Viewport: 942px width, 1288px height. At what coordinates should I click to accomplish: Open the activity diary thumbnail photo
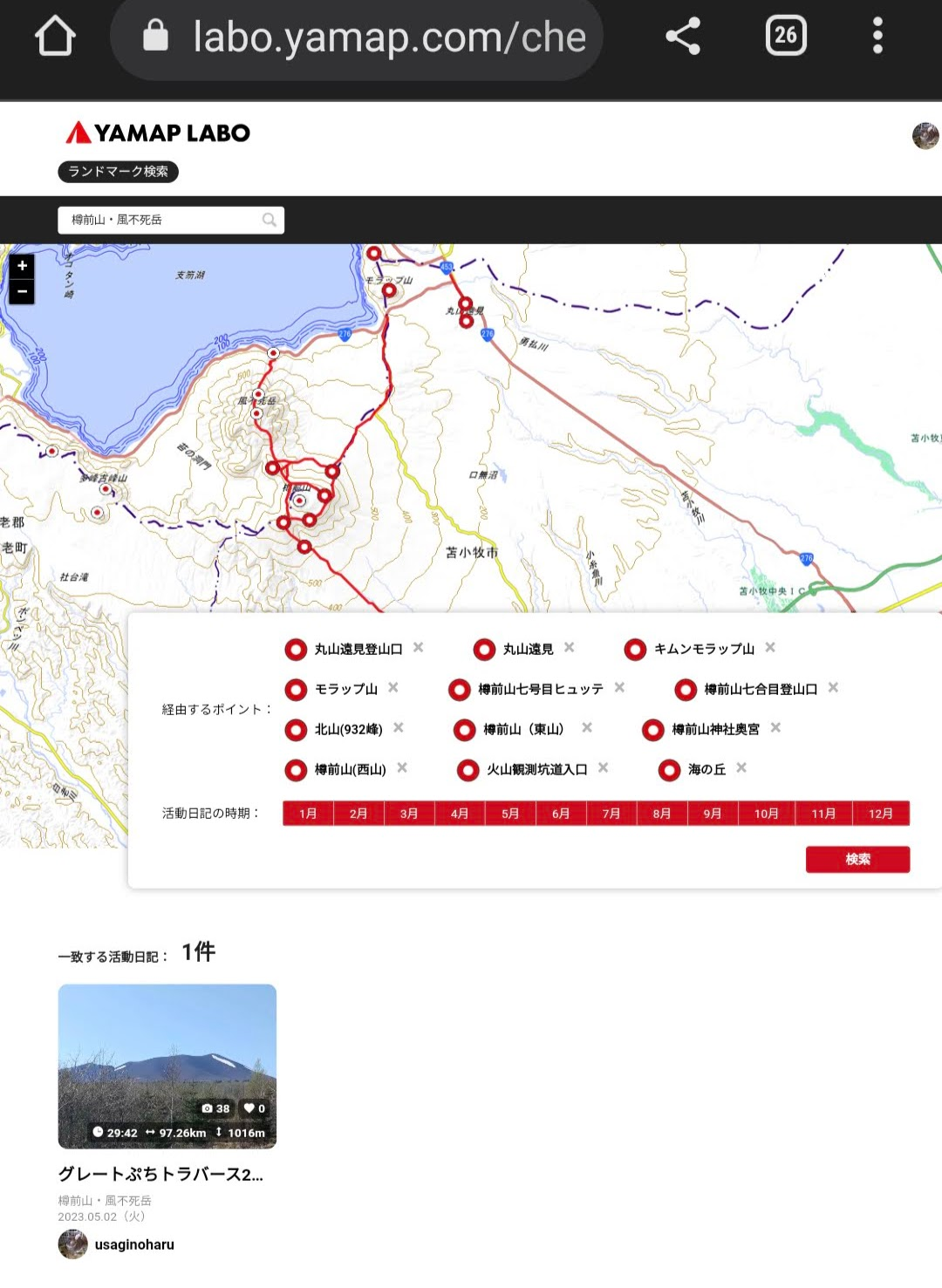coord(167,1066)
